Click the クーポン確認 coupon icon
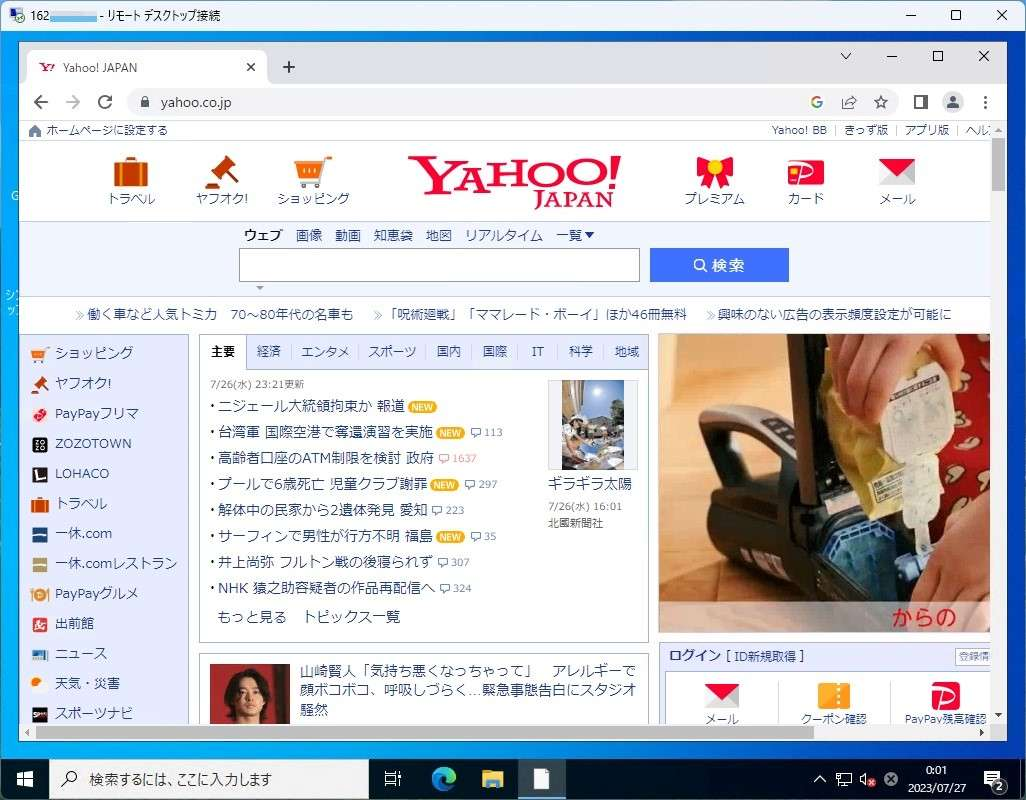The image size is (1026, 800). click(x=834, y=695)
